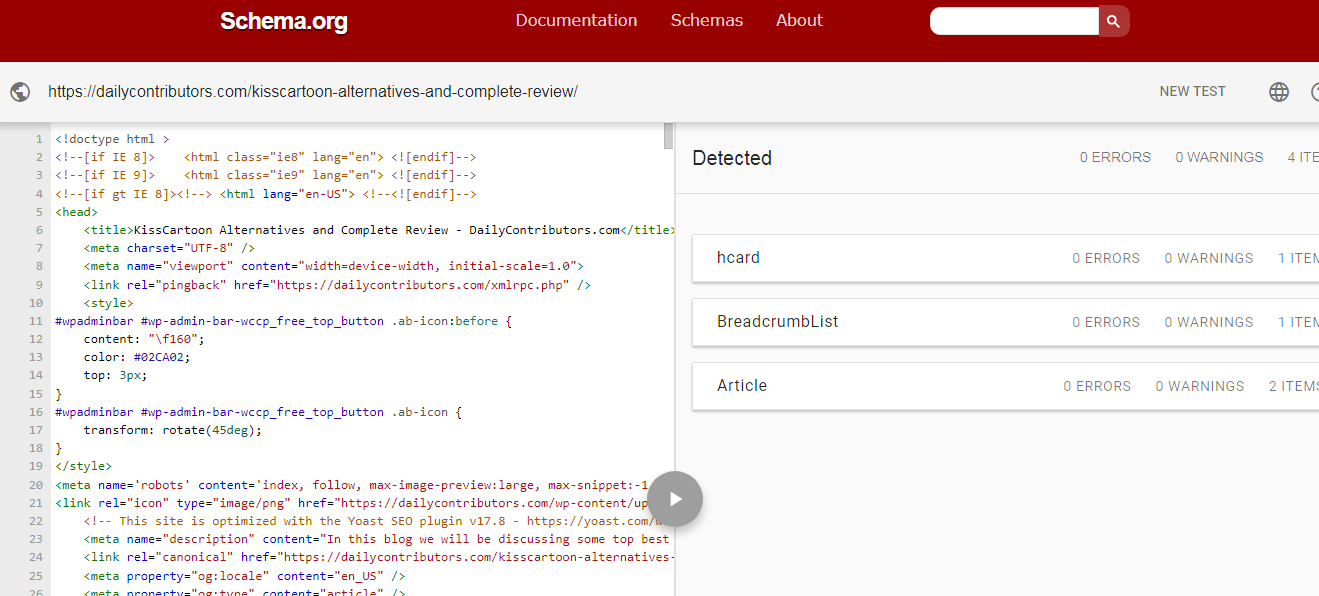Click the globe icon beside the tested URL
This screenshot has width=1319, height=596.
click(20, 91)
